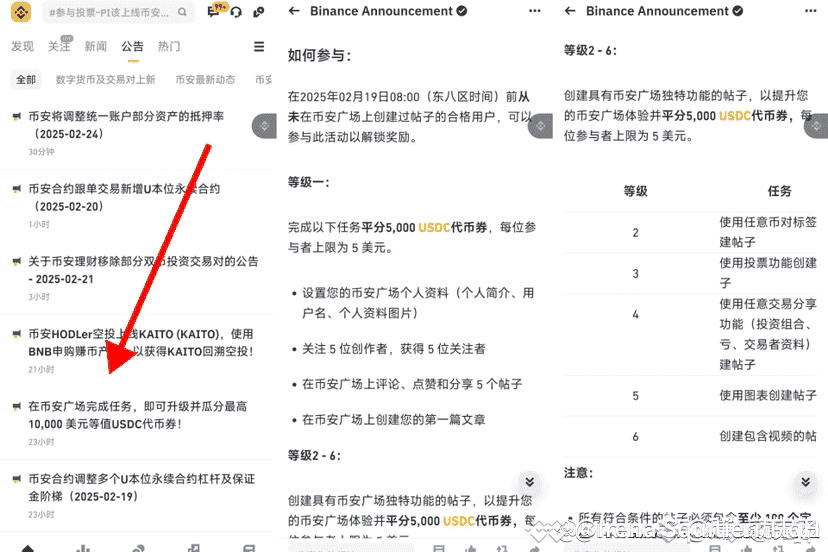Tap megaphone icon beside 币安将调整统一账户 row
The image size is (828, 552).
pos(17,116)
